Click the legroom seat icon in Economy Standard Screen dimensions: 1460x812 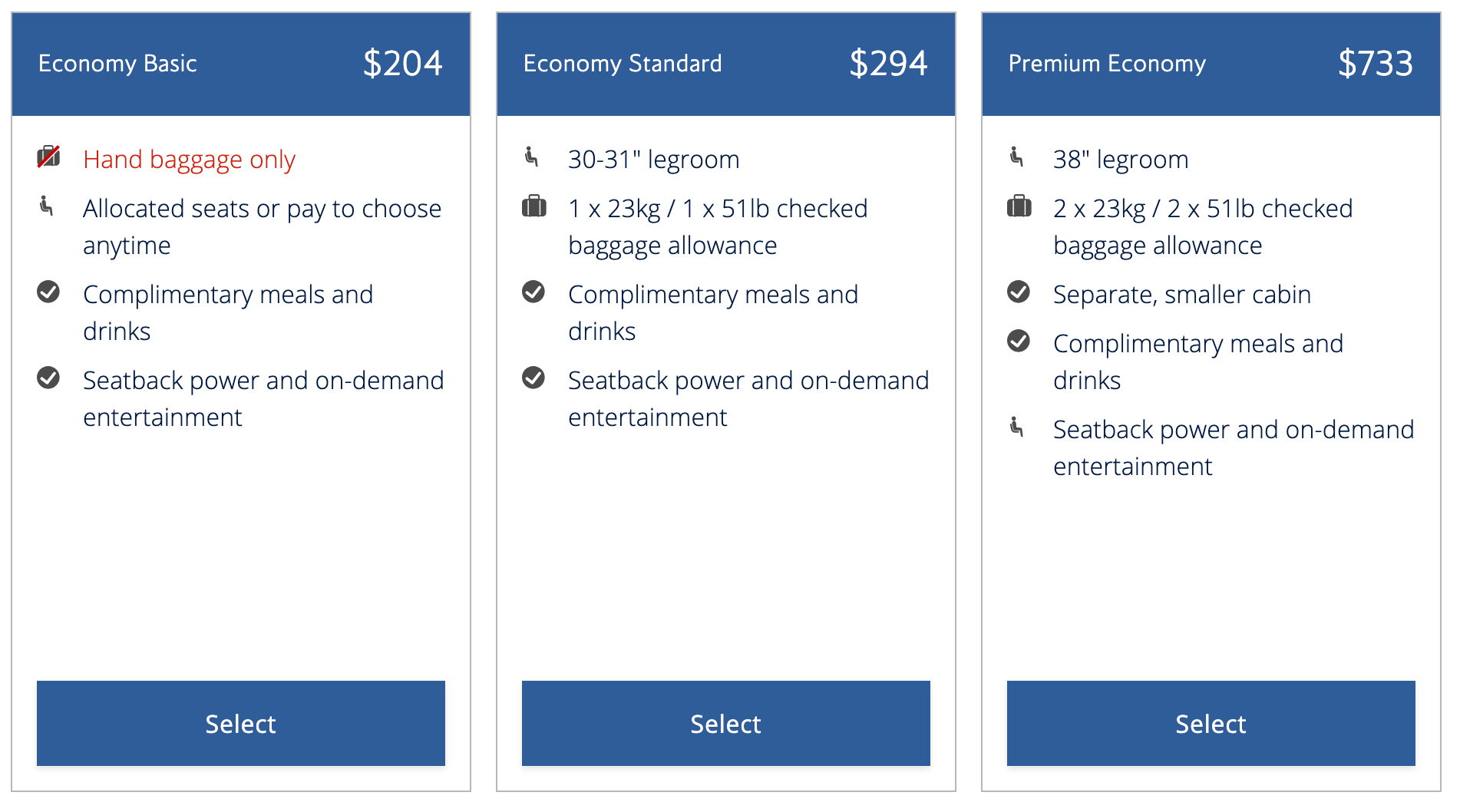coord(533,157)
